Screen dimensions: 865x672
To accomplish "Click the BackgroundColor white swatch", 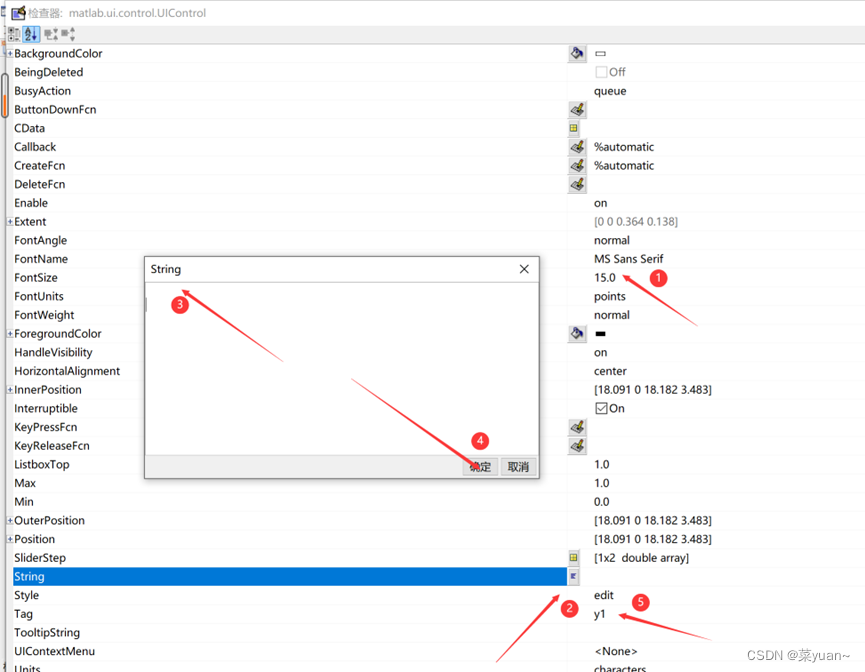I will pos(601,54).
